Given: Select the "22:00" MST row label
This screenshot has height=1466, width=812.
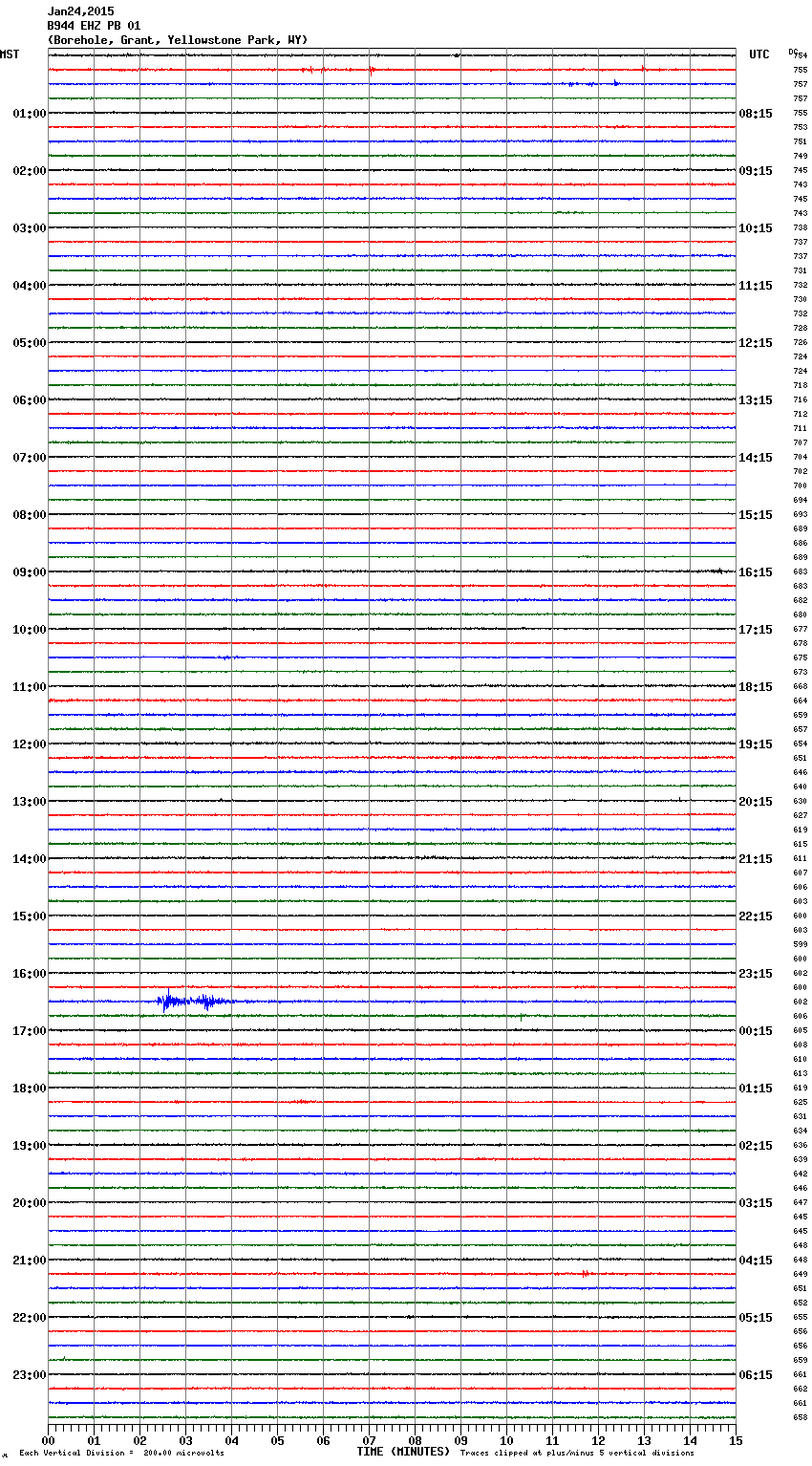Looking at the screenshot, I should click(x=30, y=1318).
